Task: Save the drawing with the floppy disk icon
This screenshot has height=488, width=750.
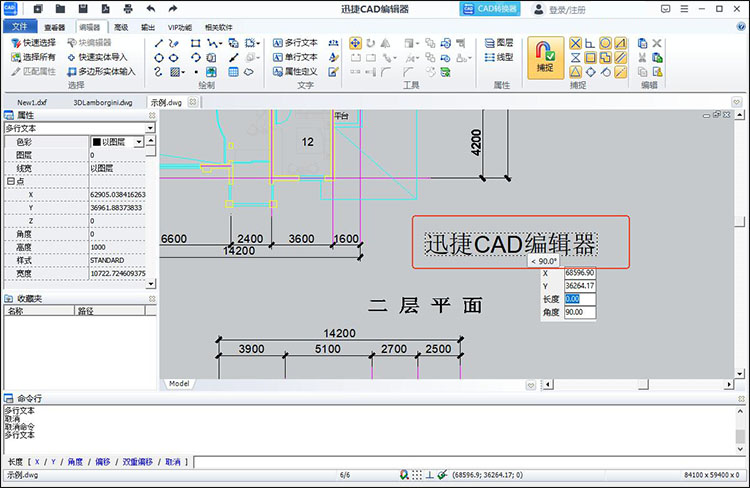Action: coord(83,9)
